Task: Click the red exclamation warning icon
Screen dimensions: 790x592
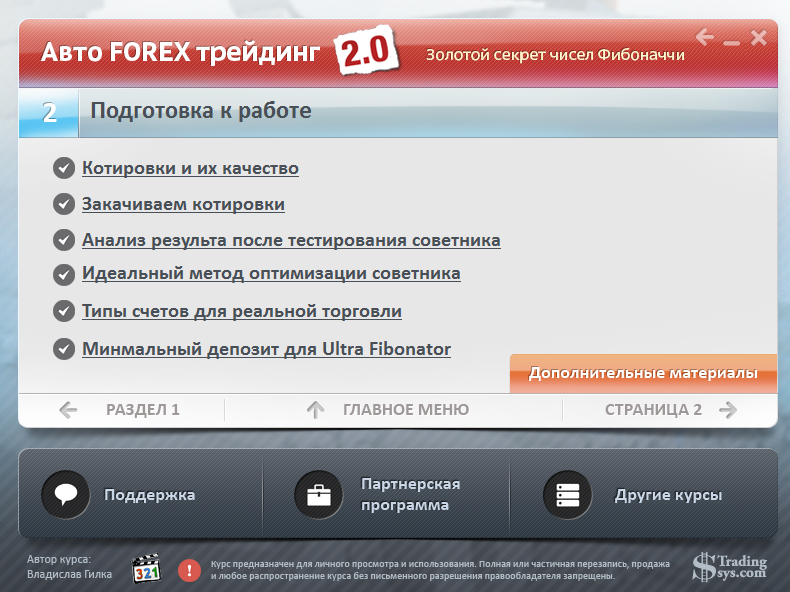Action: pos(189,569)
